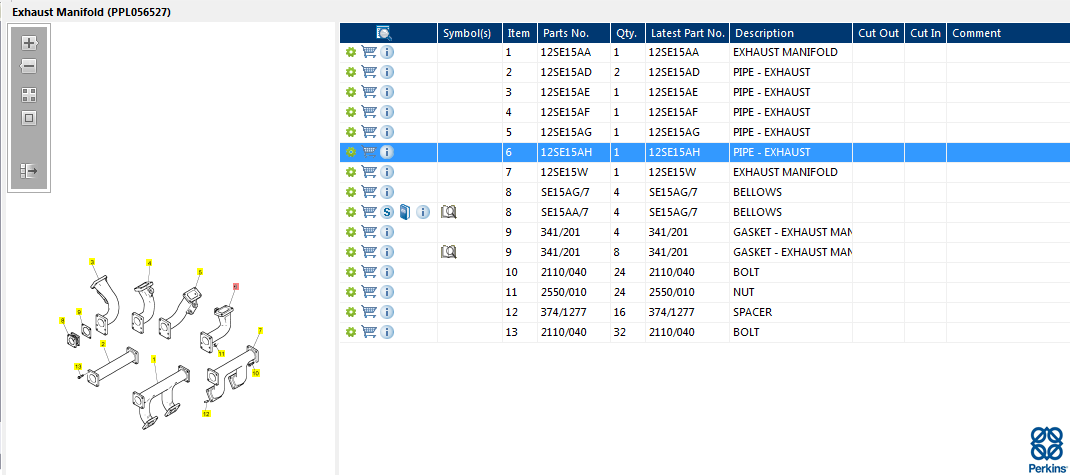Click the quantity 32 cell
1070x475 pixels.
pyautogui.click(x=628, y=332)
